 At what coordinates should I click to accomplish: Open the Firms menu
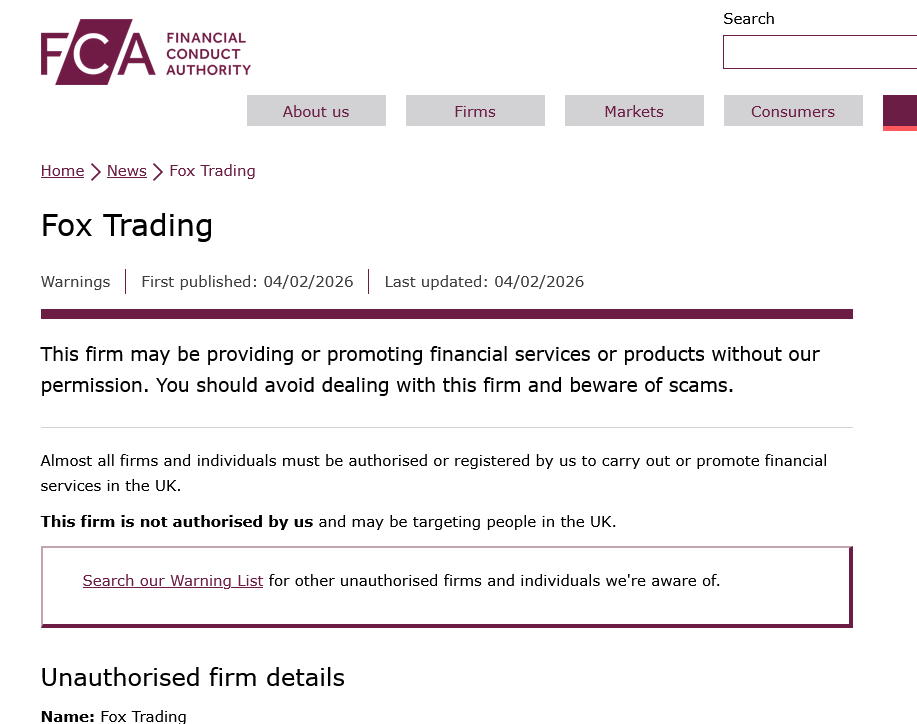475,111
